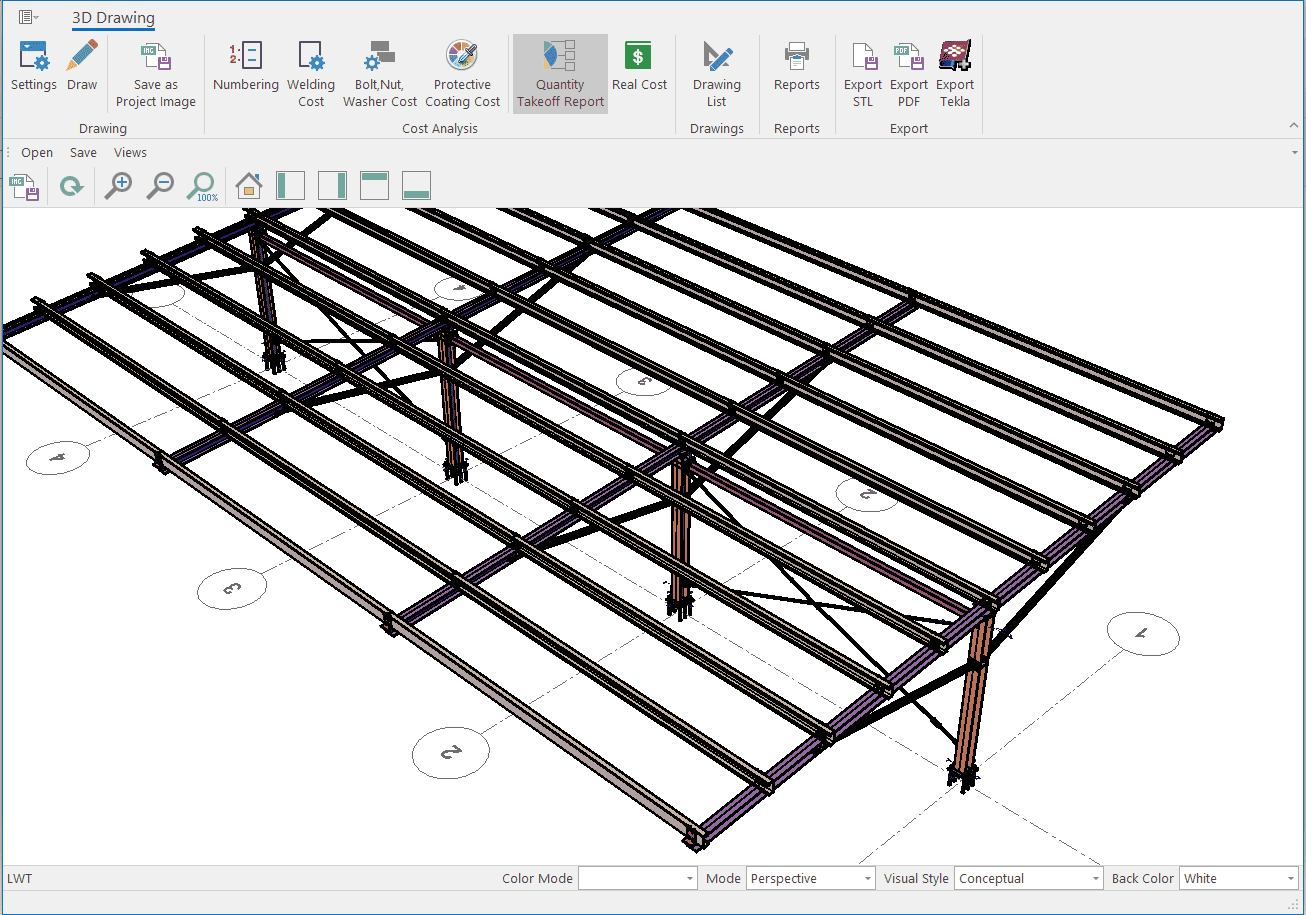
Task: Switch to the home view
Action: [x=248, y=186]
